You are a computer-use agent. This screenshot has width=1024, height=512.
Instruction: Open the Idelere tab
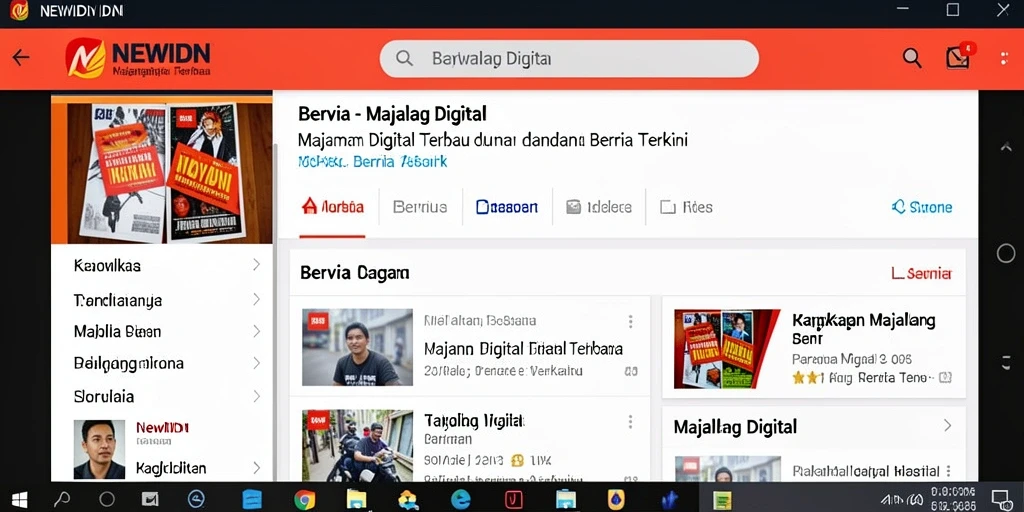[599, 207]
